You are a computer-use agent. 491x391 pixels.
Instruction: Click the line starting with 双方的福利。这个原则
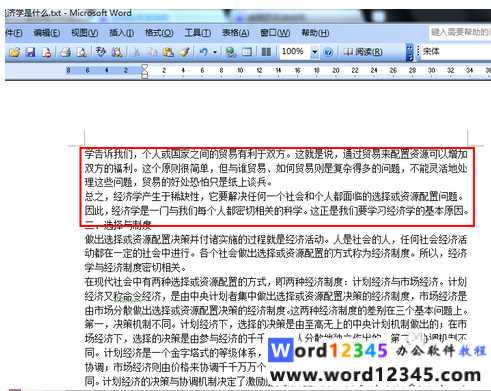276,168
